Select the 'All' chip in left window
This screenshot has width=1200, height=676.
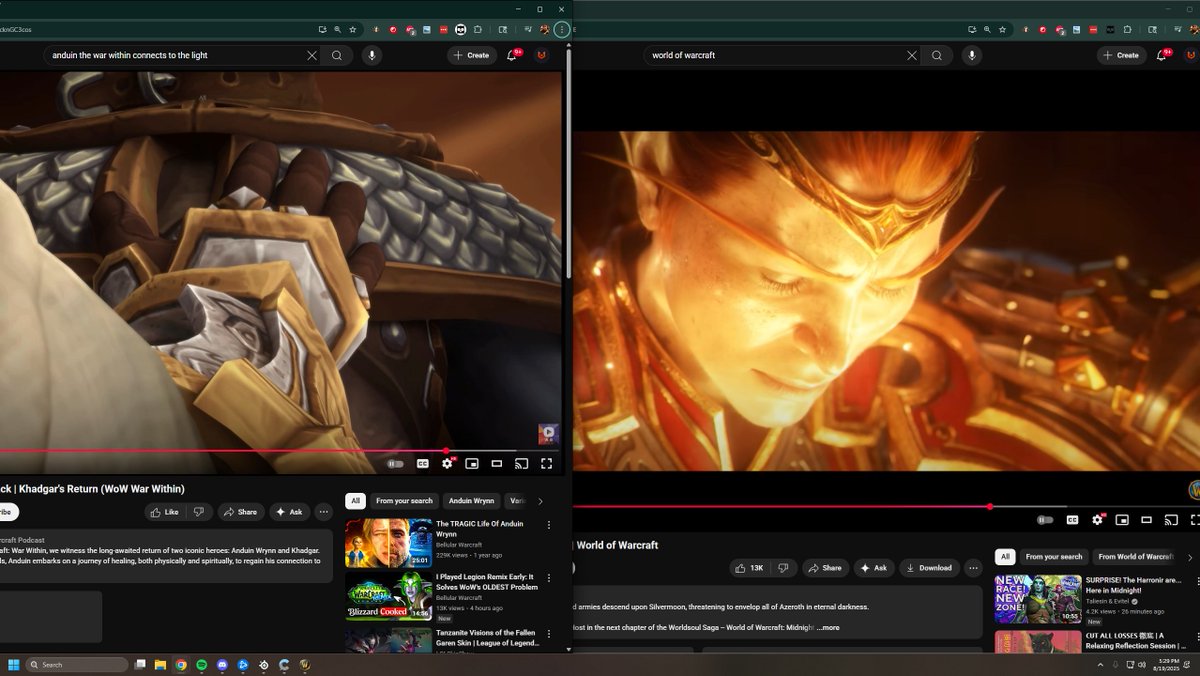[355, 501]
